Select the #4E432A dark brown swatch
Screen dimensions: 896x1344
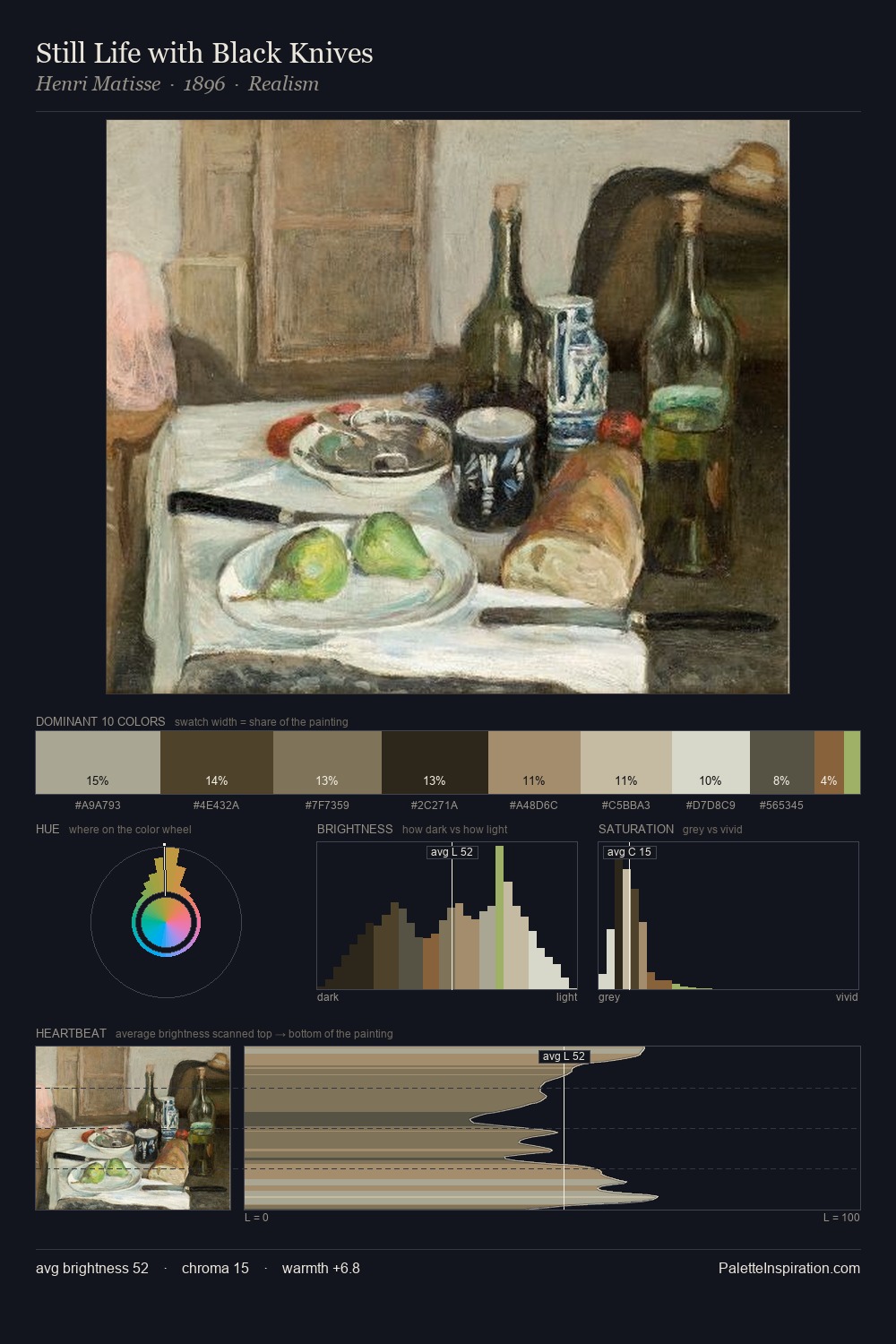point(217,762)
